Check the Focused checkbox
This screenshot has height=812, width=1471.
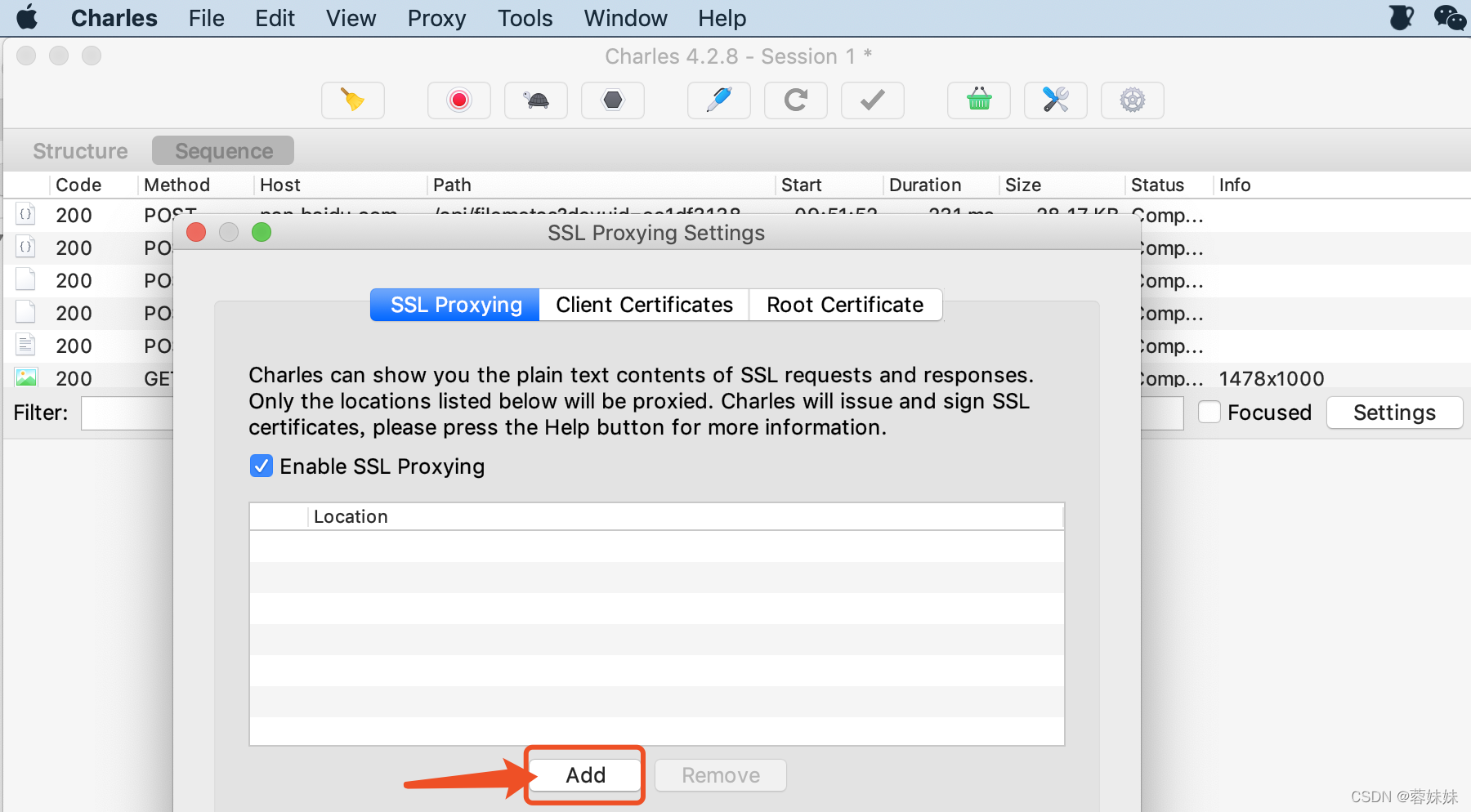click(1209, 412)
